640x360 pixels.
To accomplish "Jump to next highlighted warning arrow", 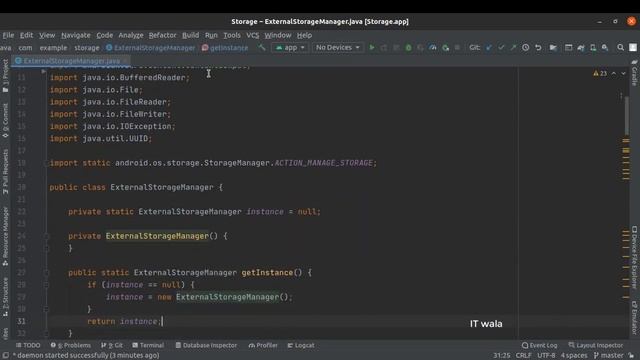I will point(623,73).
